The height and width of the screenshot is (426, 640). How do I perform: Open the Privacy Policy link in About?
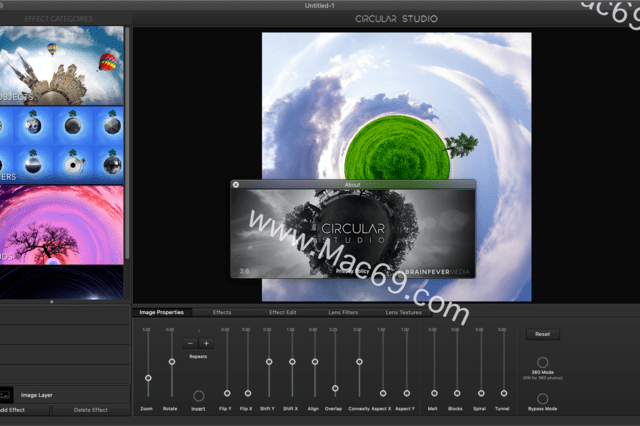click(x=352, y=271)
